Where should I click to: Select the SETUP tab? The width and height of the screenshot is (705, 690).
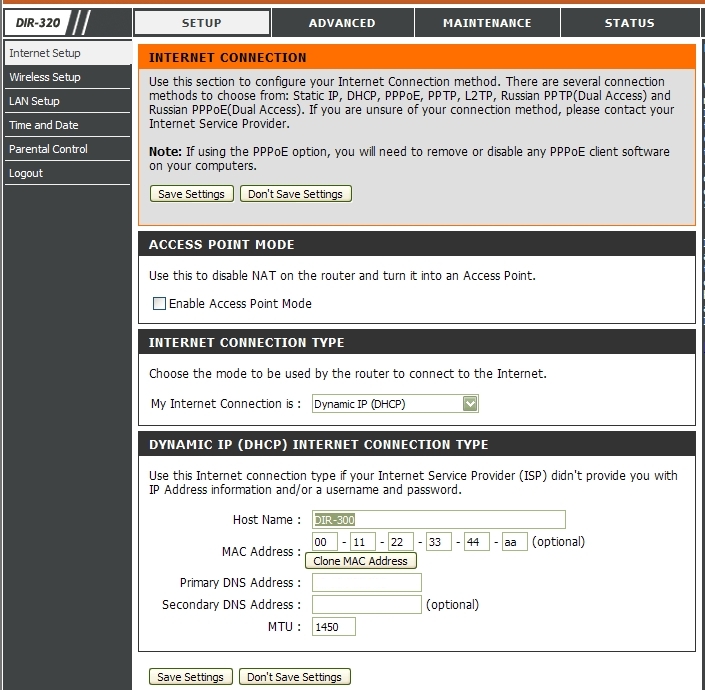[x=201, y=23]
